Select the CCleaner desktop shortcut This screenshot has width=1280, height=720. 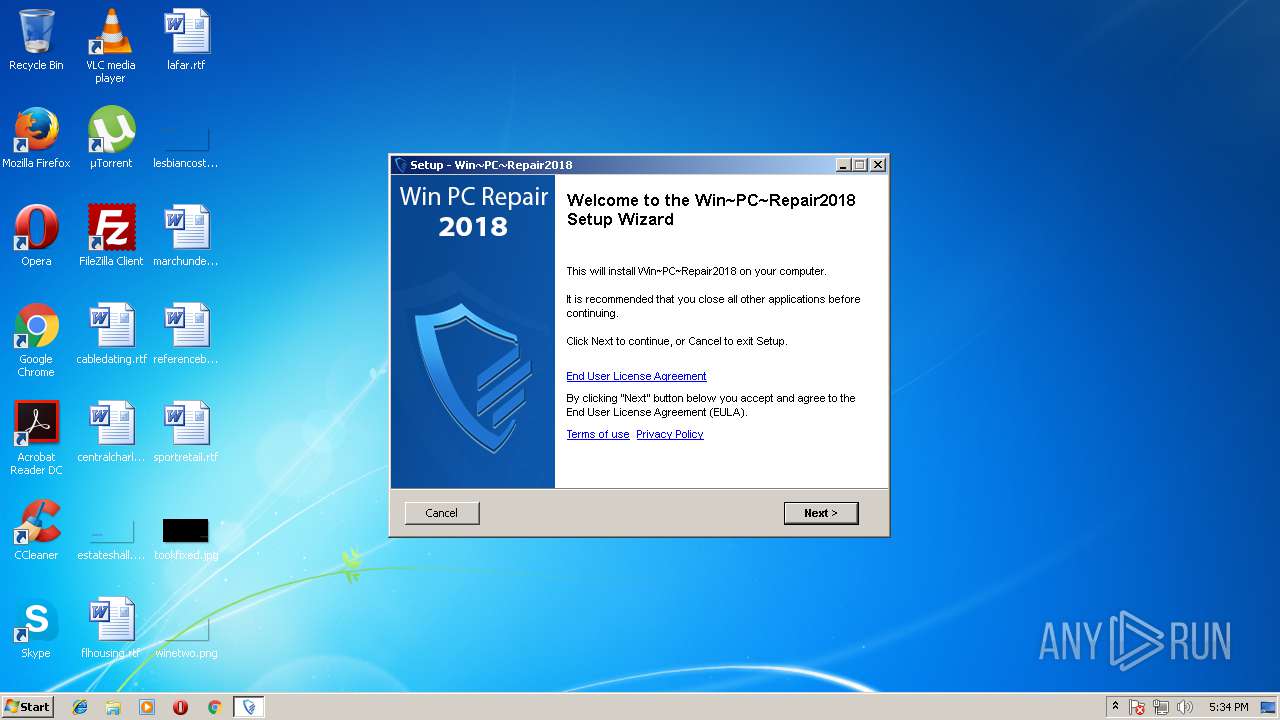pos(36,530)
